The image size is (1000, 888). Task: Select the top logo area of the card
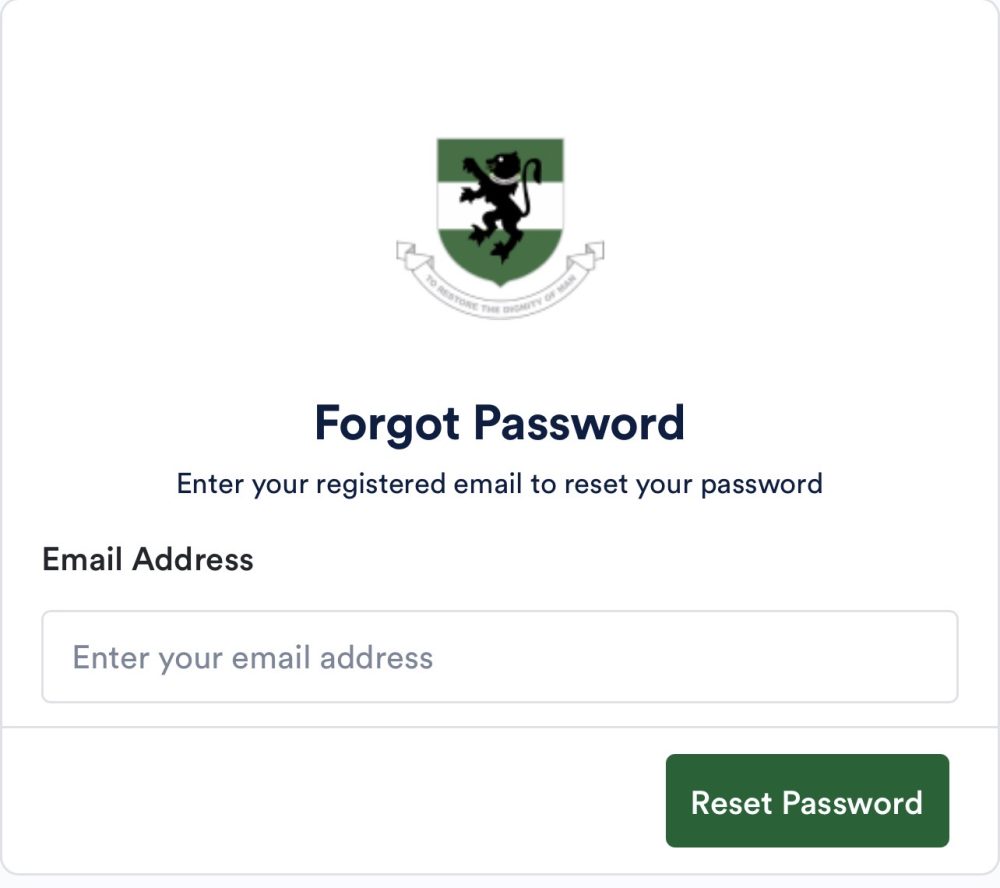point(500,215)
